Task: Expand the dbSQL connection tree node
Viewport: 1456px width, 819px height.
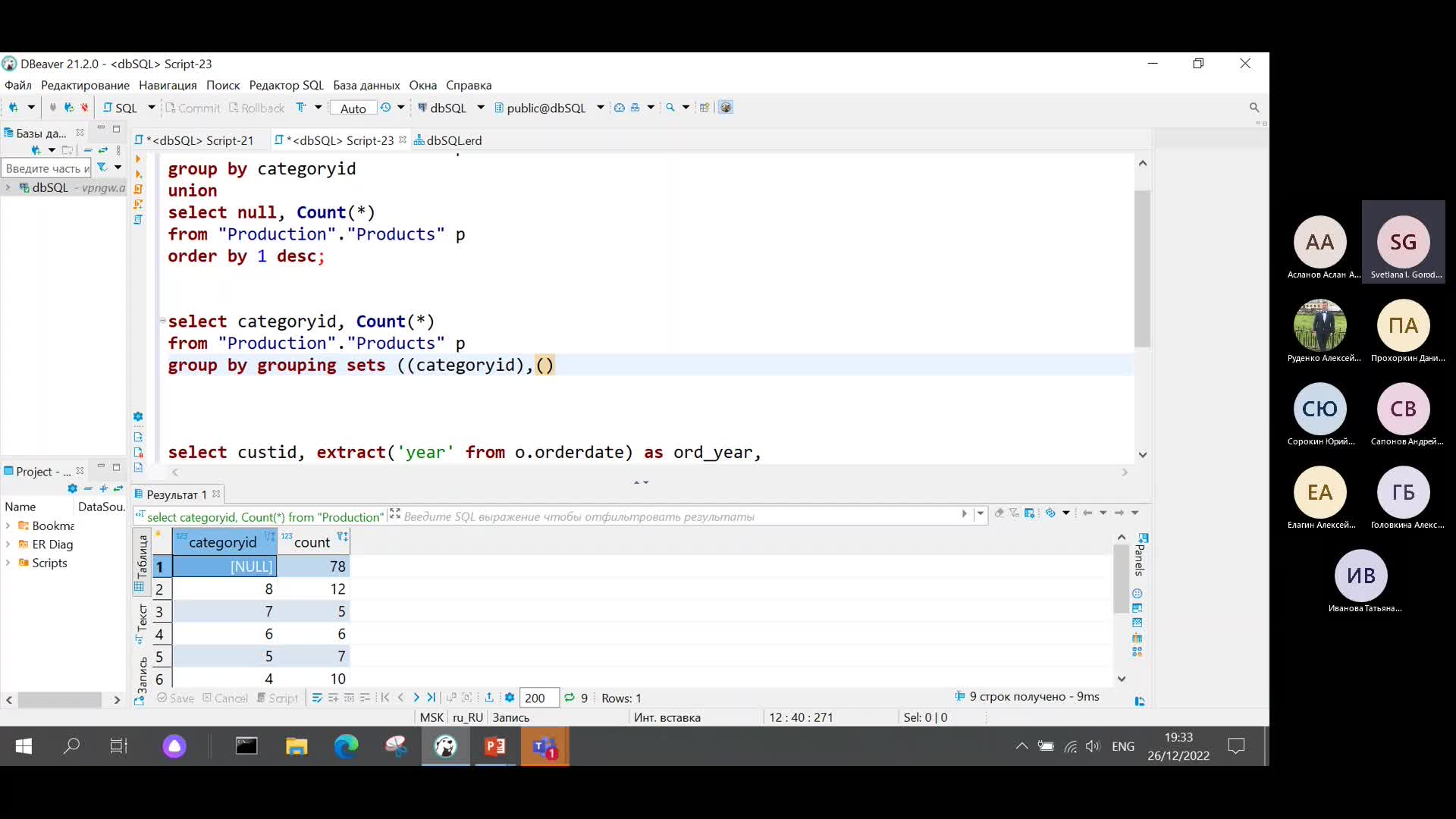Action: 8,187
